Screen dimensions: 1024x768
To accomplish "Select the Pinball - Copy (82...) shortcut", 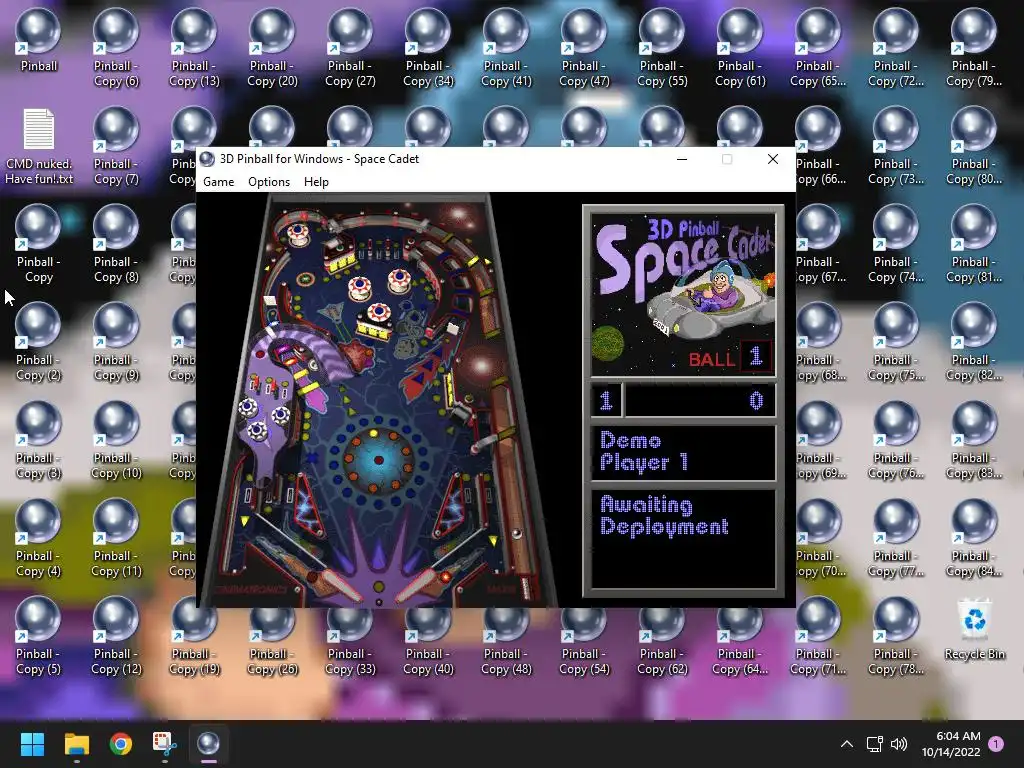I will 974,342.
